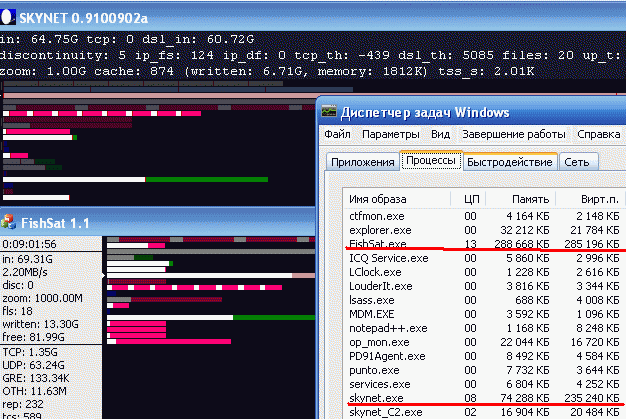The image size is (626, 419).
Task: Click FishSat 'rep: 232' stat
Action: (x=23, y=404)
